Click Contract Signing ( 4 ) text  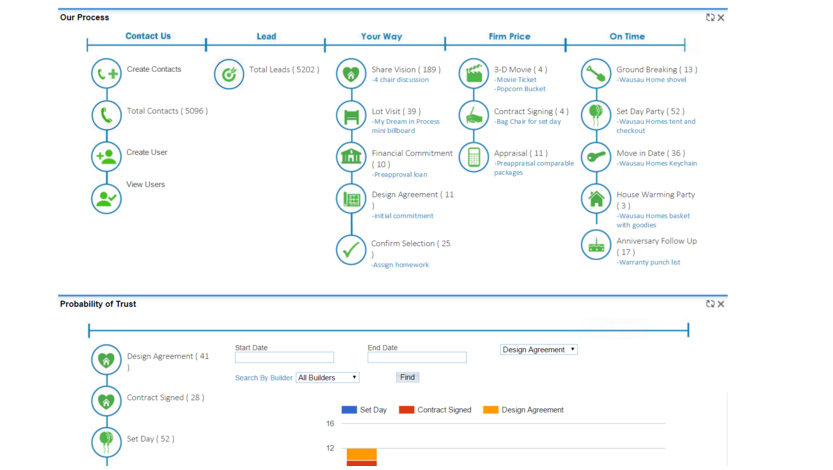531,111
